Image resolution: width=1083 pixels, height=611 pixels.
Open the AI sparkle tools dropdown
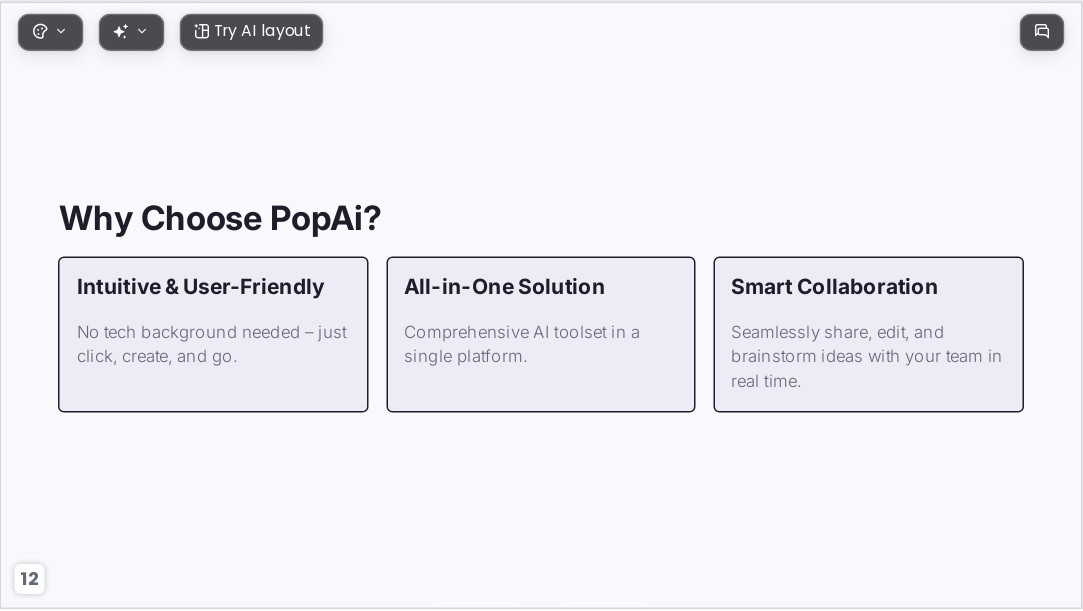[131, 32]
